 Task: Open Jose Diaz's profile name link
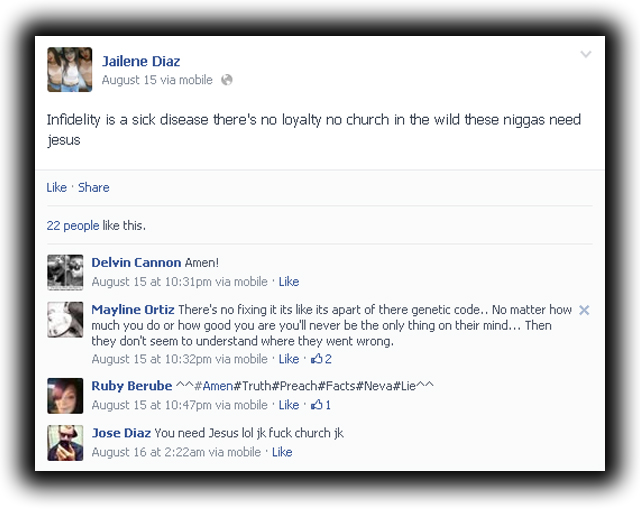[x=121, y=433]
